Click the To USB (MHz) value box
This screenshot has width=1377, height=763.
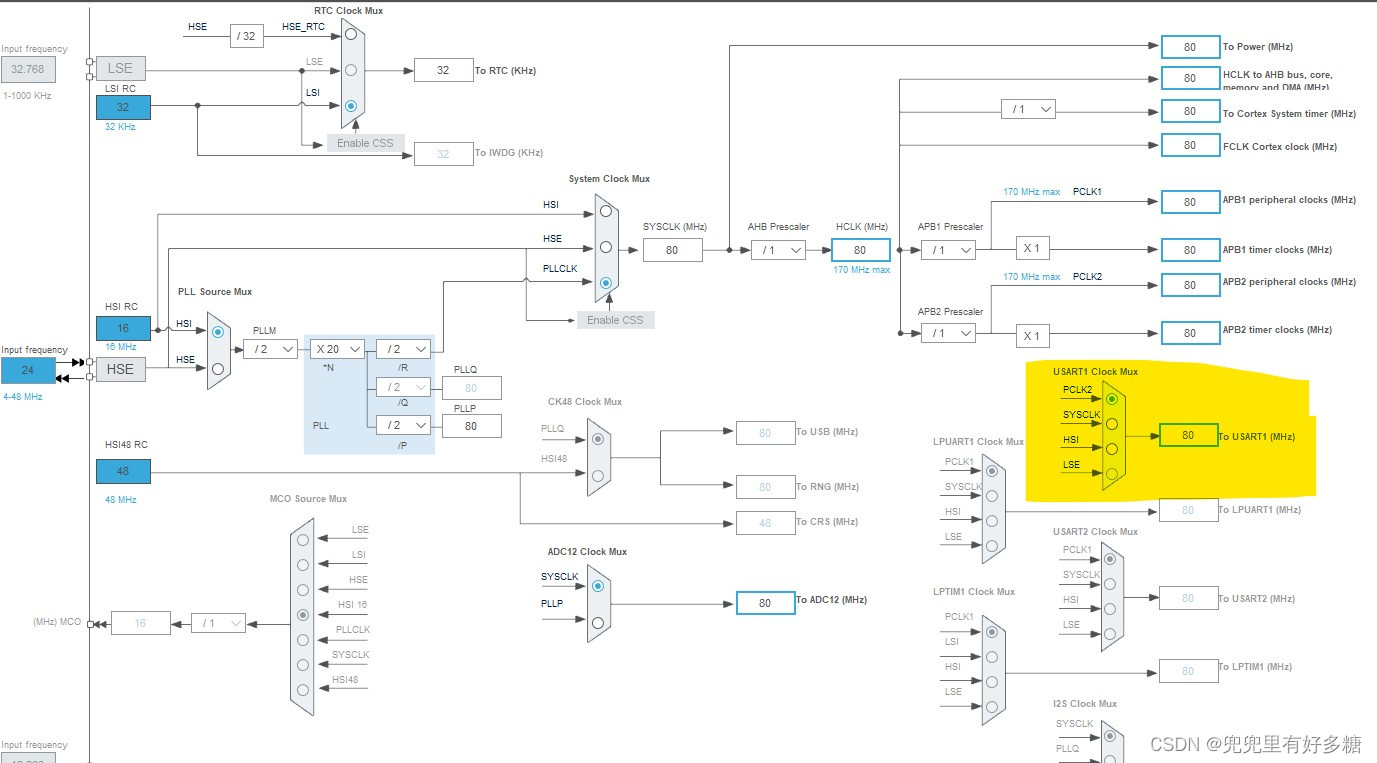[765, 433]
